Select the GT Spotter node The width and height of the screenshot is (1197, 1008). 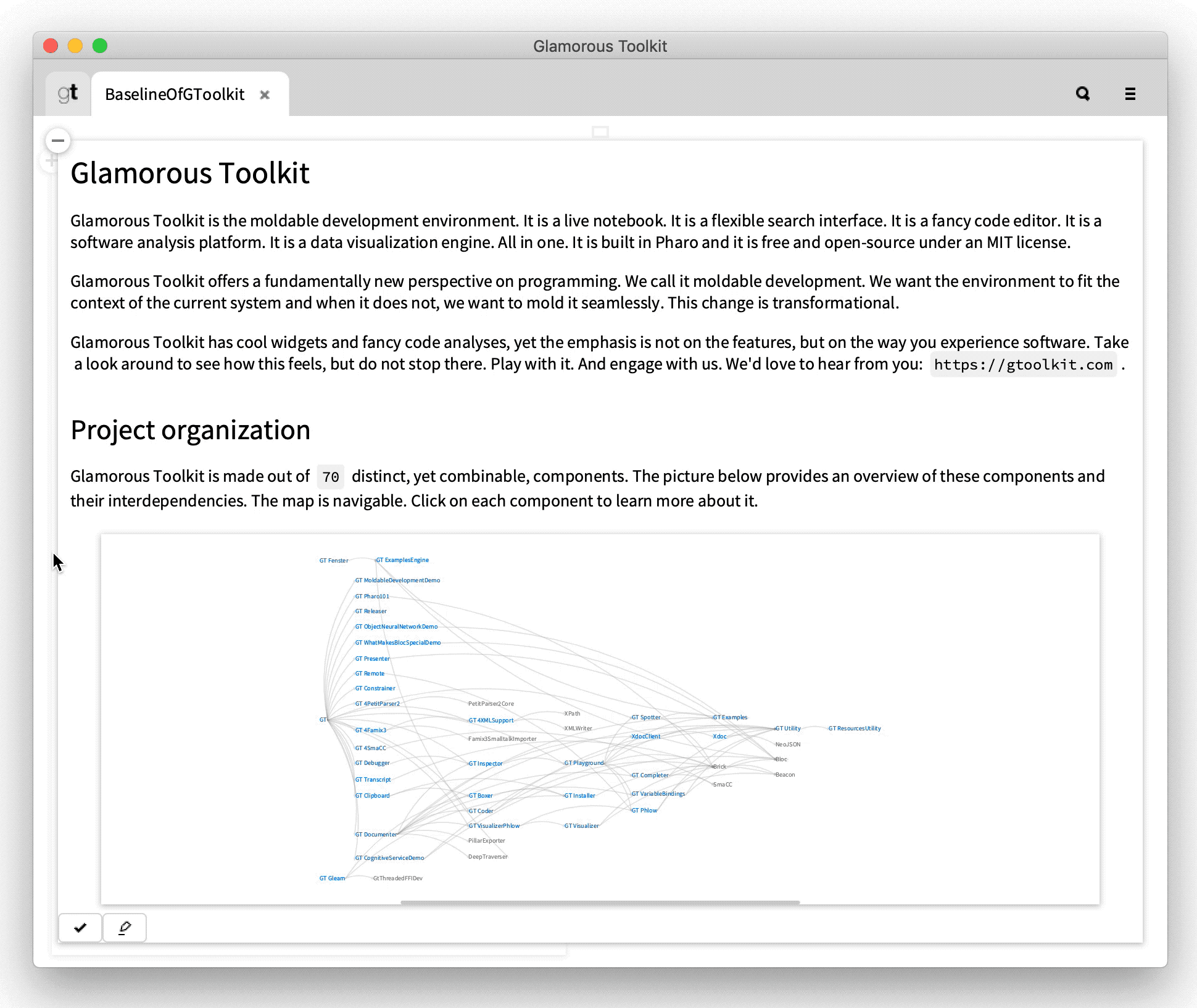[x=646, y=717]
